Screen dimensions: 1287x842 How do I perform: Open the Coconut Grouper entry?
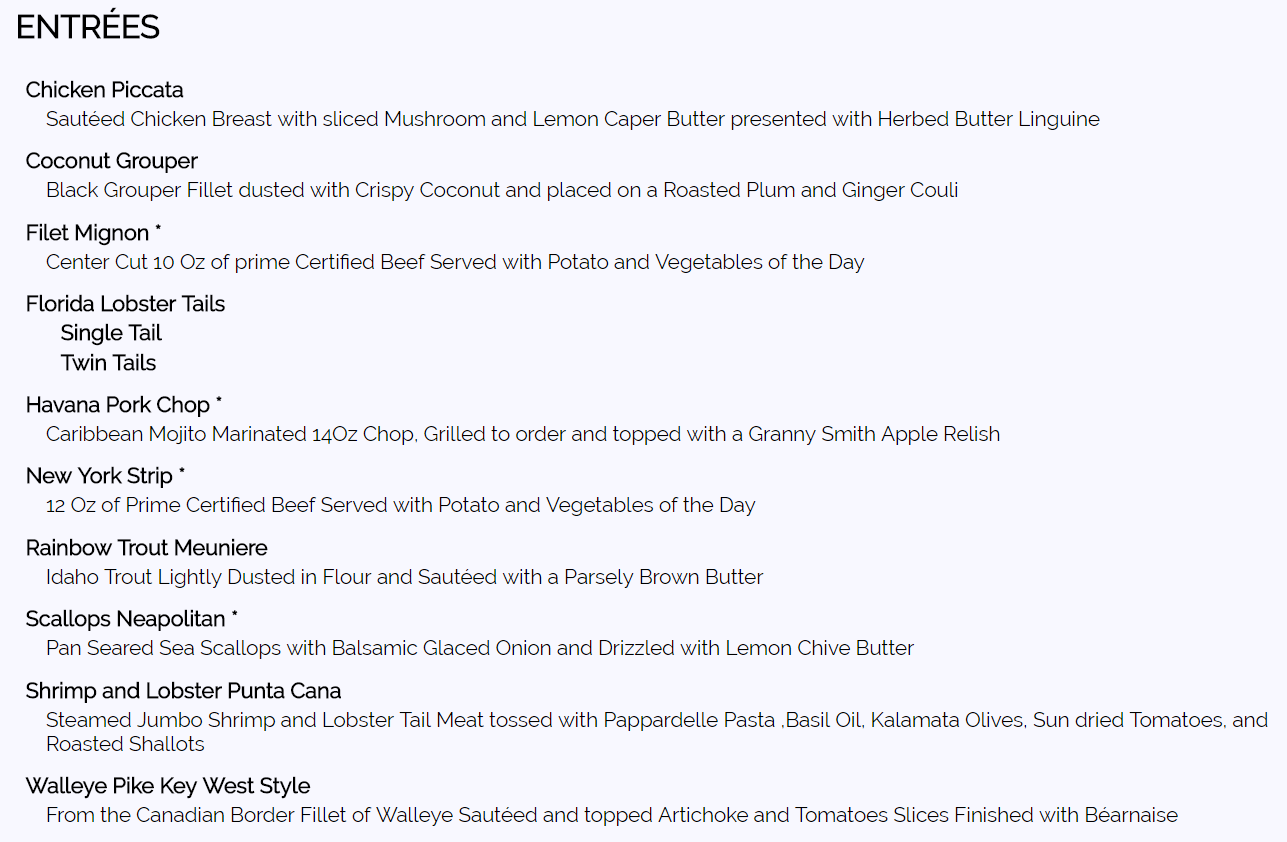[x=112, y=161]
